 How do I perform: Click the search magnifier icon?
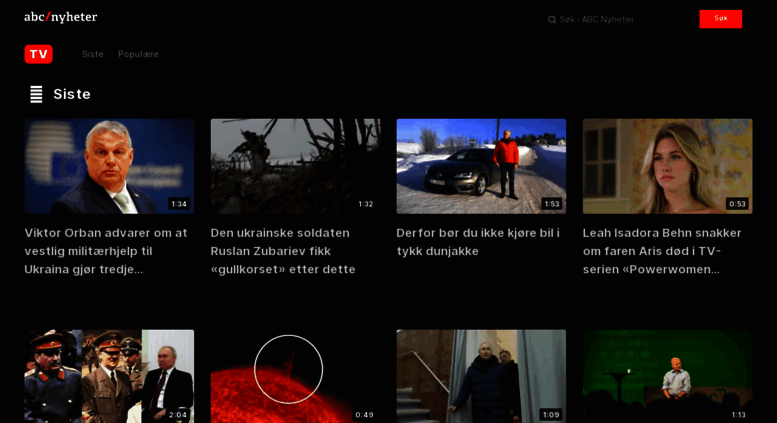click(552, 20)
